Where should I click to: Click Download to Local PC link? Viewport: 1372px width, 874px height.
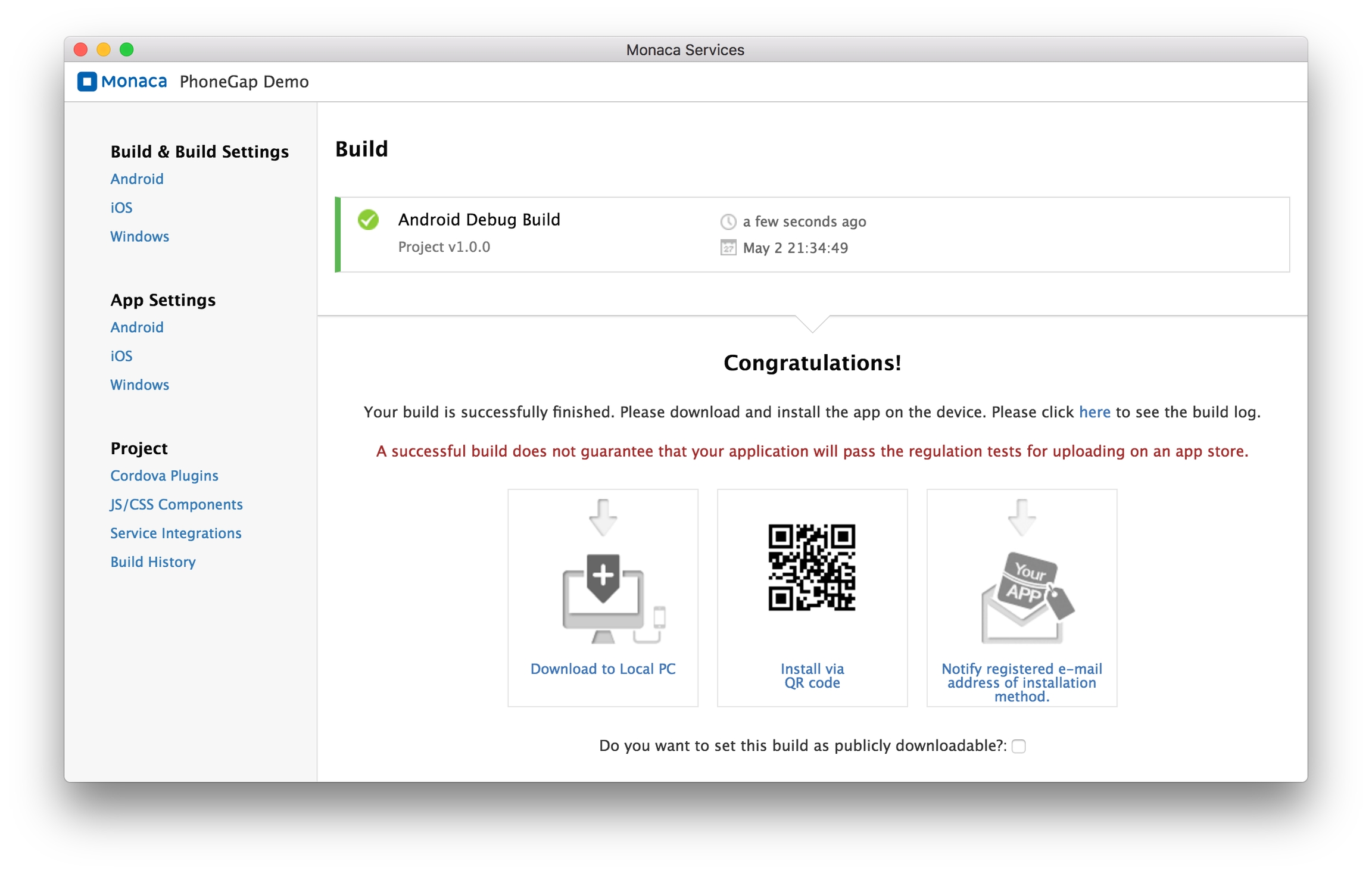(603, 669)
